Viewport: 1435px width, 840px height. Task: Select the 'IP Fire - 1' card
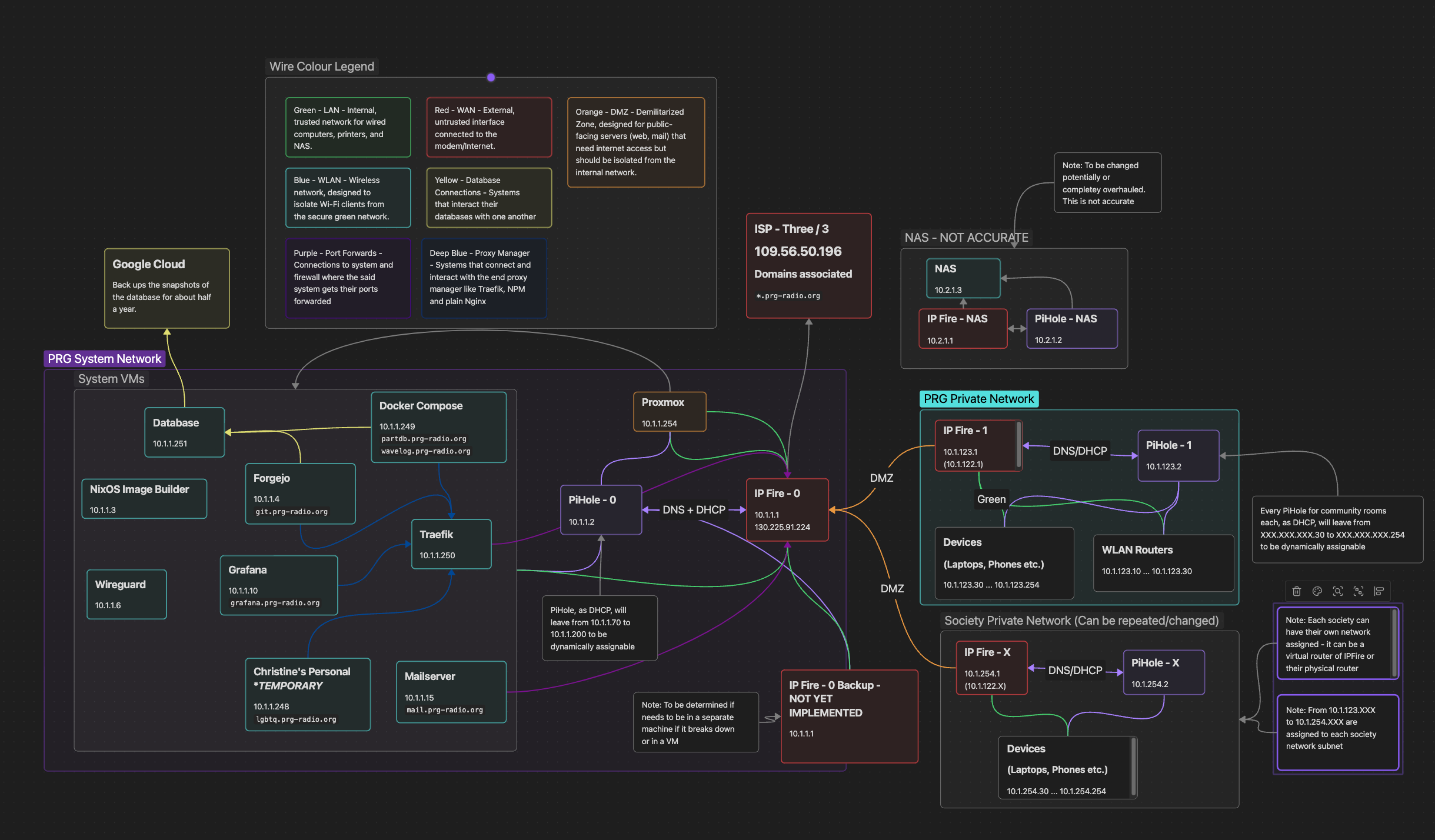pyautogui.click(x=978, y=446)
